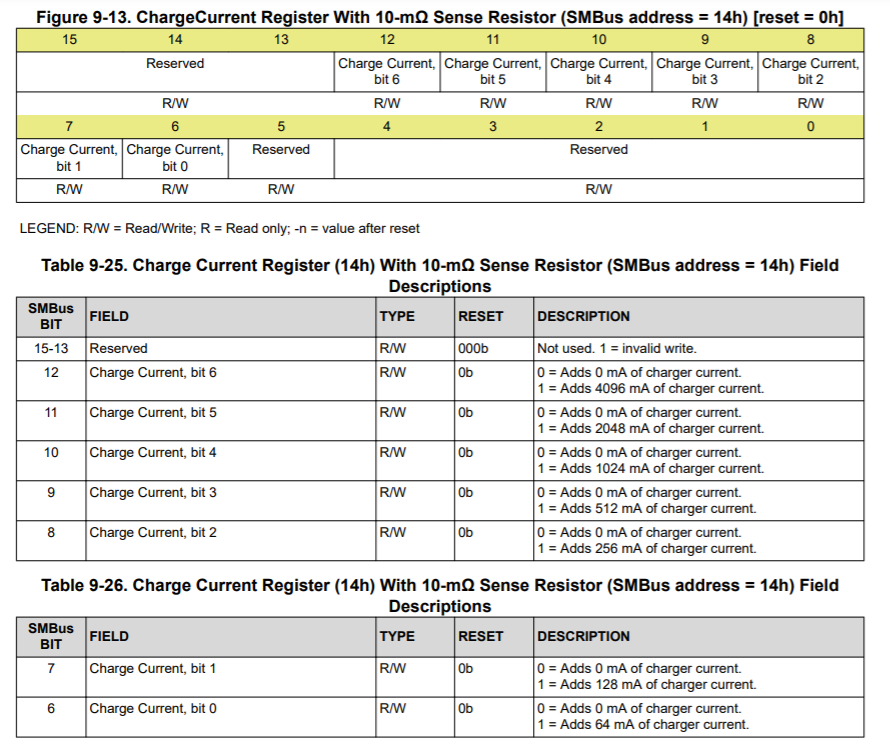This screenshot has height=751, width=890.
Task: Click the Charge Current bit 0 row
Action: (150, 708)
